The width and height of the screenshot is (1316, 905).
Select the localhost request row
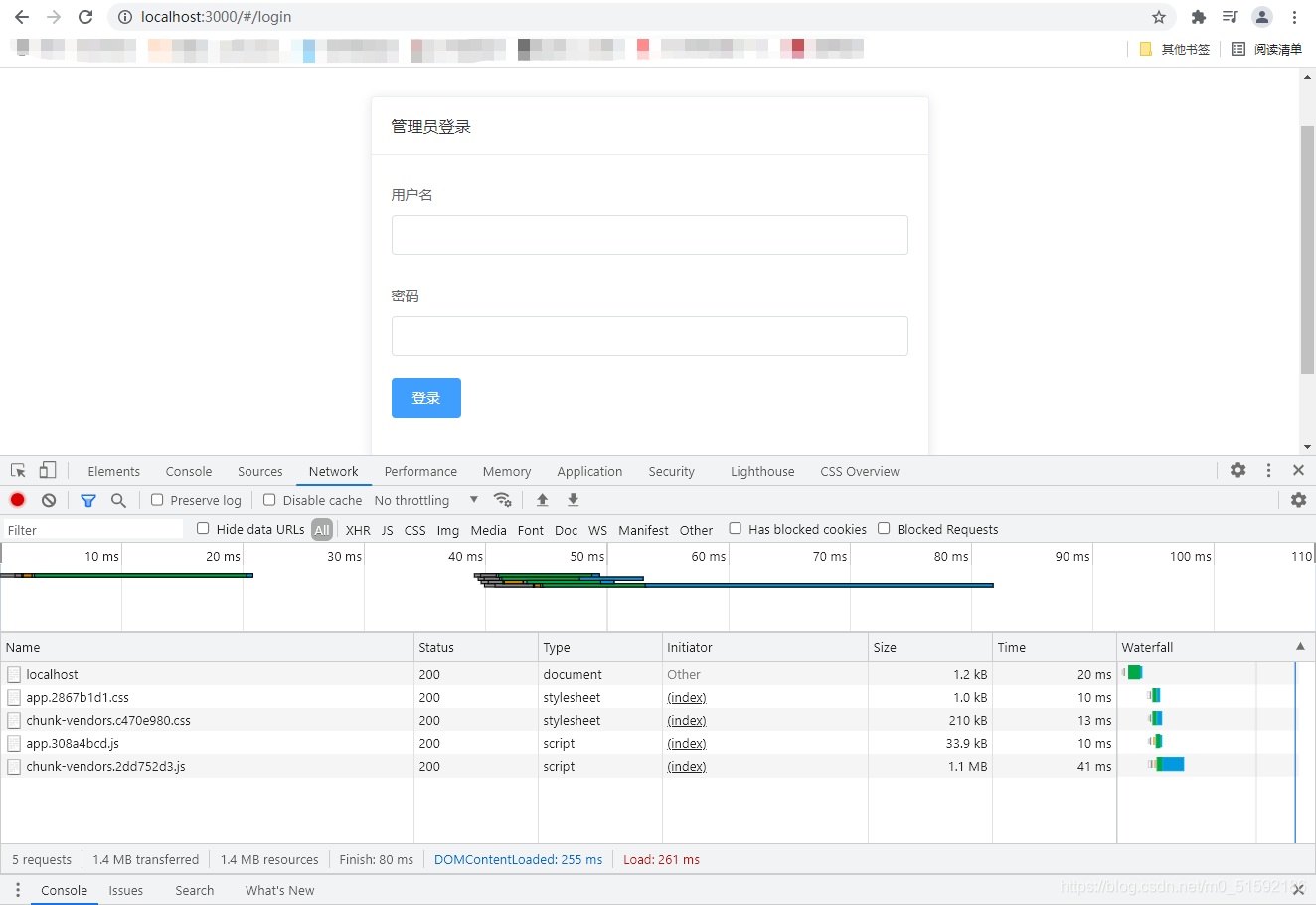pos(658,674)
